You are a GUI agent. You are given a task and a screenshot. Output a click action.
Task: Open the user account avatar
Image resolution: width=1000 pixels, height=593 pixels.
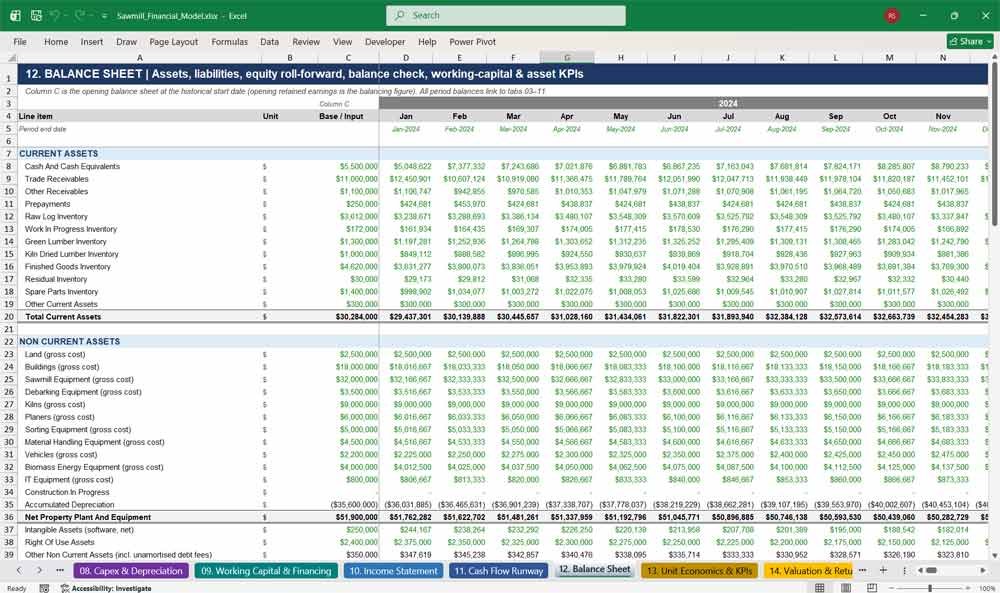pyautogui.click(x=892, y=15)
